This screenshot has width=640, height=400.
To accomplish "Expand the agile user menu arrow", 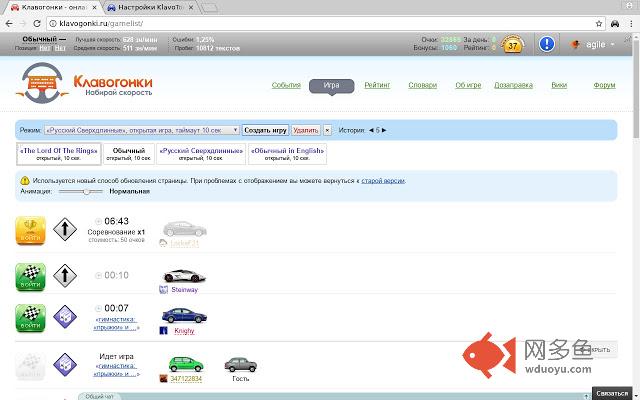I will [x=613, y=44].
